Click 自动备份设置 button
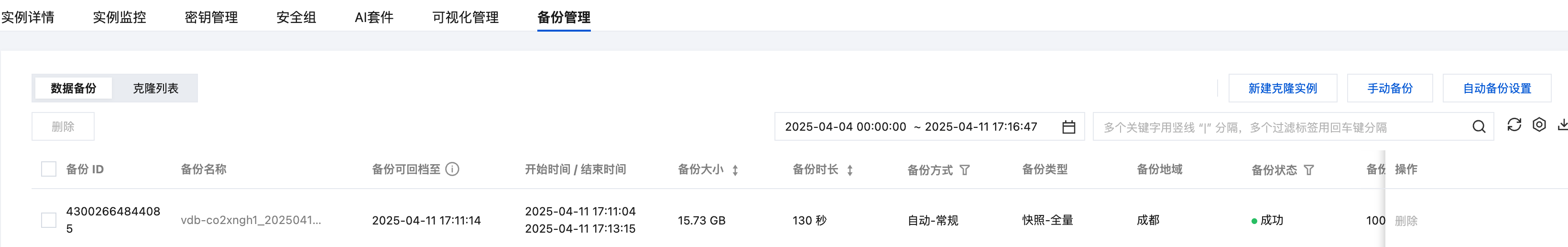The image size is (1568, 247). pyautogui.click(x=1497, y=89)
